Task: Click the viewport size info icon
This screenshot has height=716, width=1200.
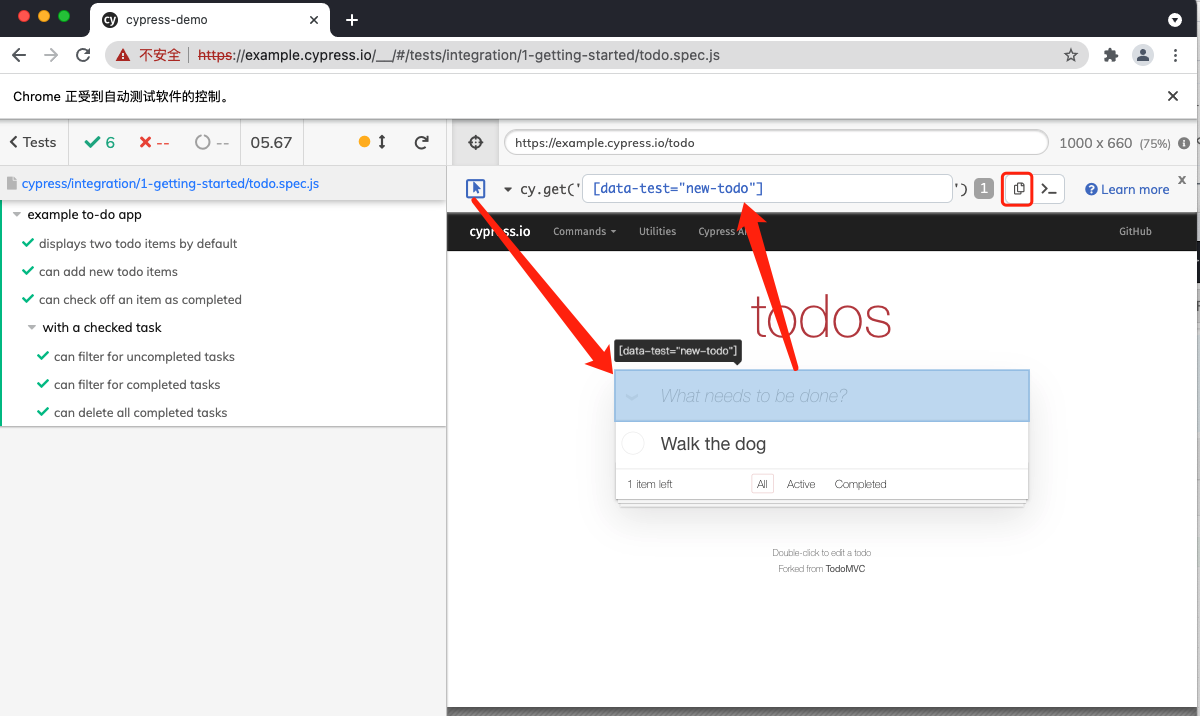Action: point(1184,143)
